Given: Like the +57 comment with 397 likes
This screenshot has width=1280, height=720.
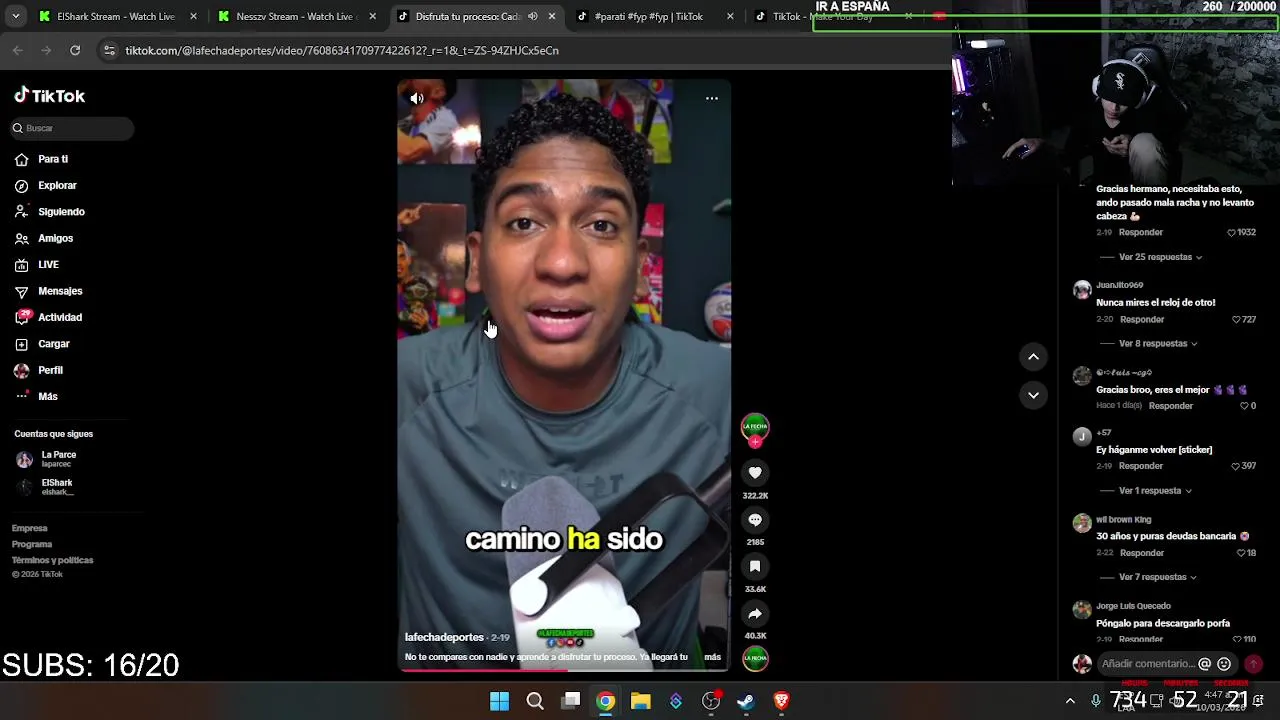Looking at the screenshot, I should (1236, 466).
